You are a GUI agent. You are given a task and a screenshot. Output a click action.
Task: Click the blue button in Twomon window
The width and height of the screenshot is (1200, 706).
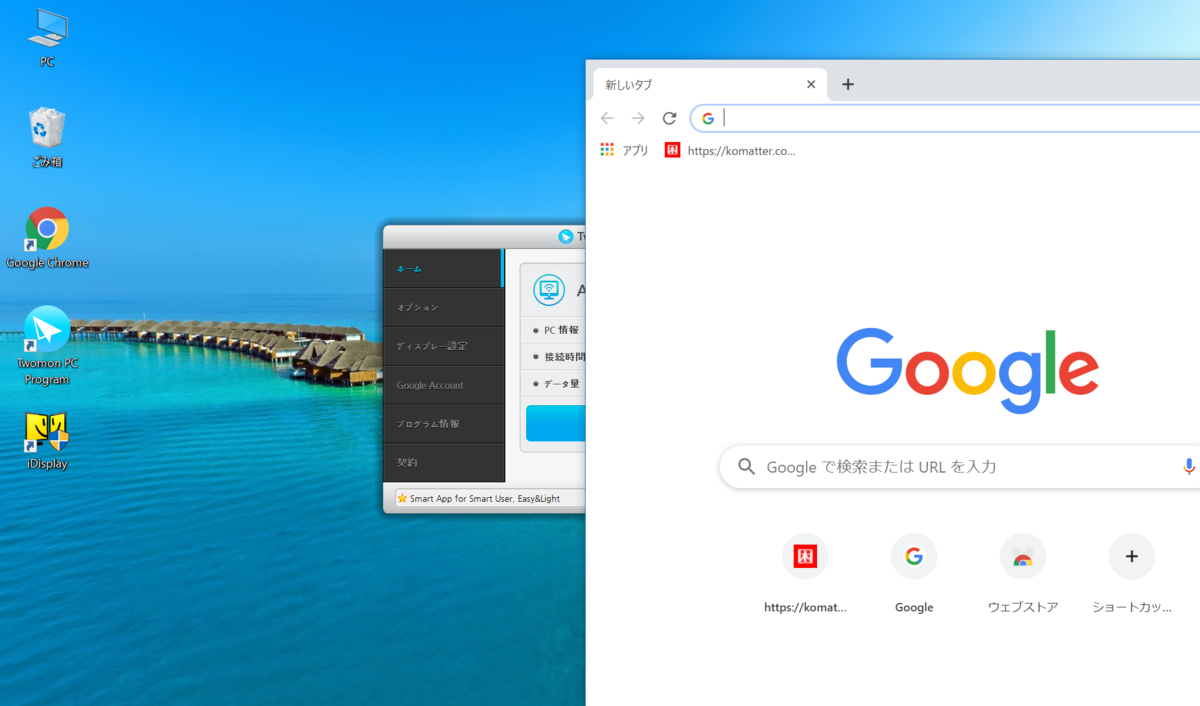[x=556, y=423]
